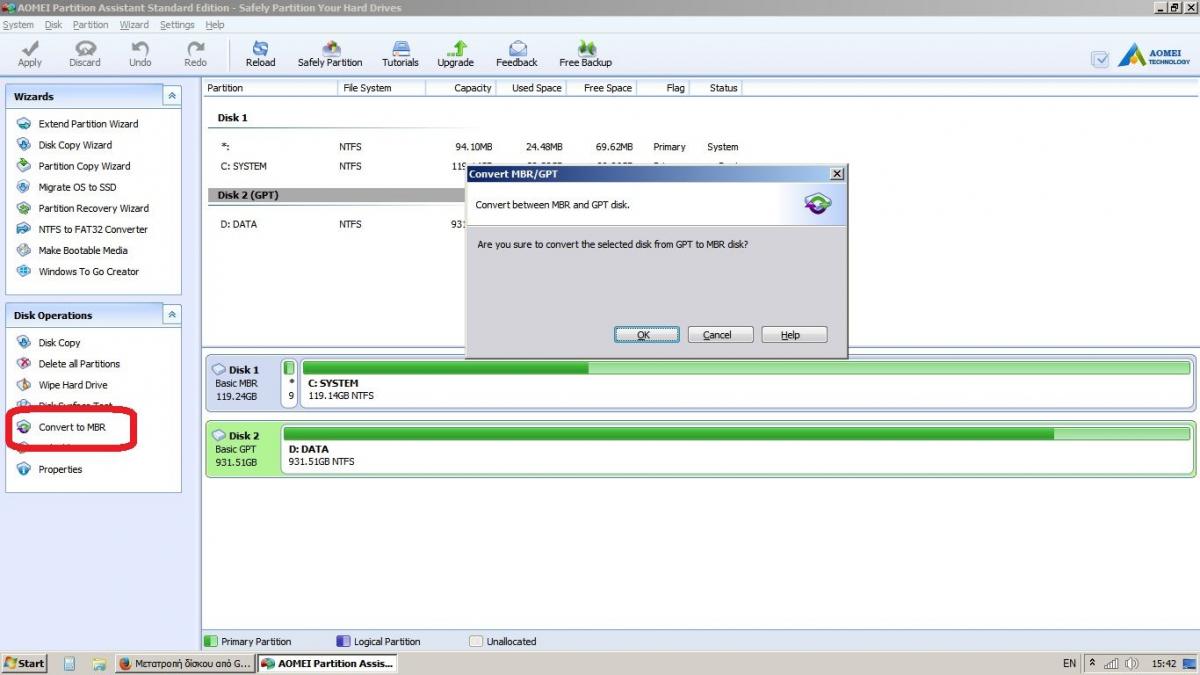The height and width of the screenshot is (675, 1200).
Task: Select the Disk 2 (GPT) header row
Action: [335, 195]
